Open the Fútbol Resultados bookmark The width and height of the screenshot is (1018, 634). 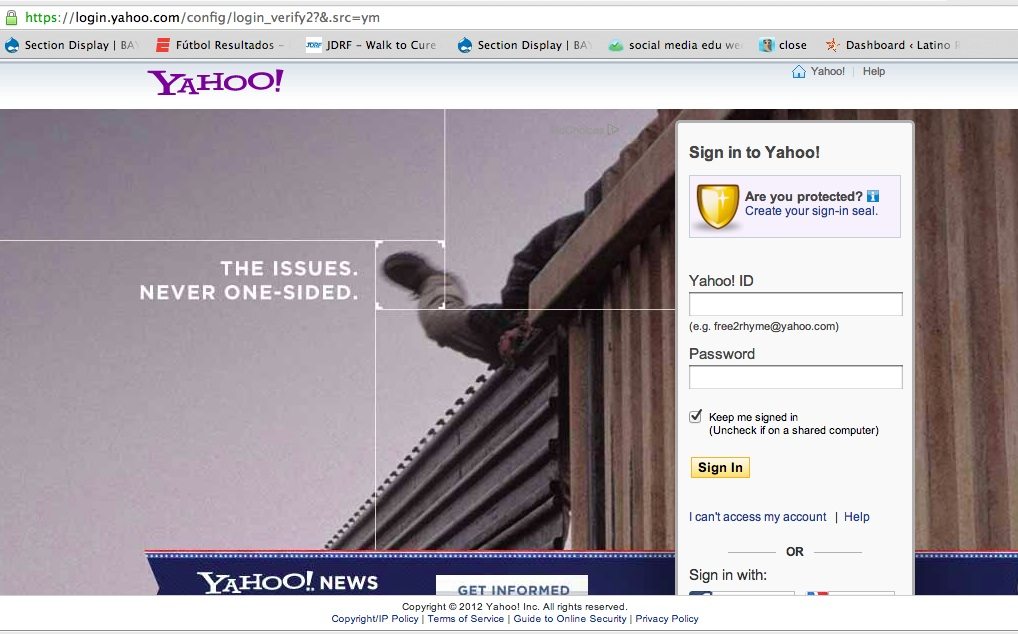219,45
